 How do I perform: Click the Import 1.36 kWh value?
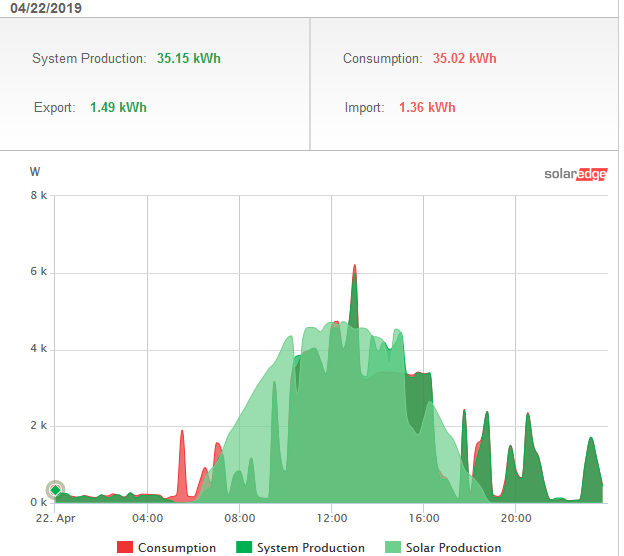(x=427, y=108)
